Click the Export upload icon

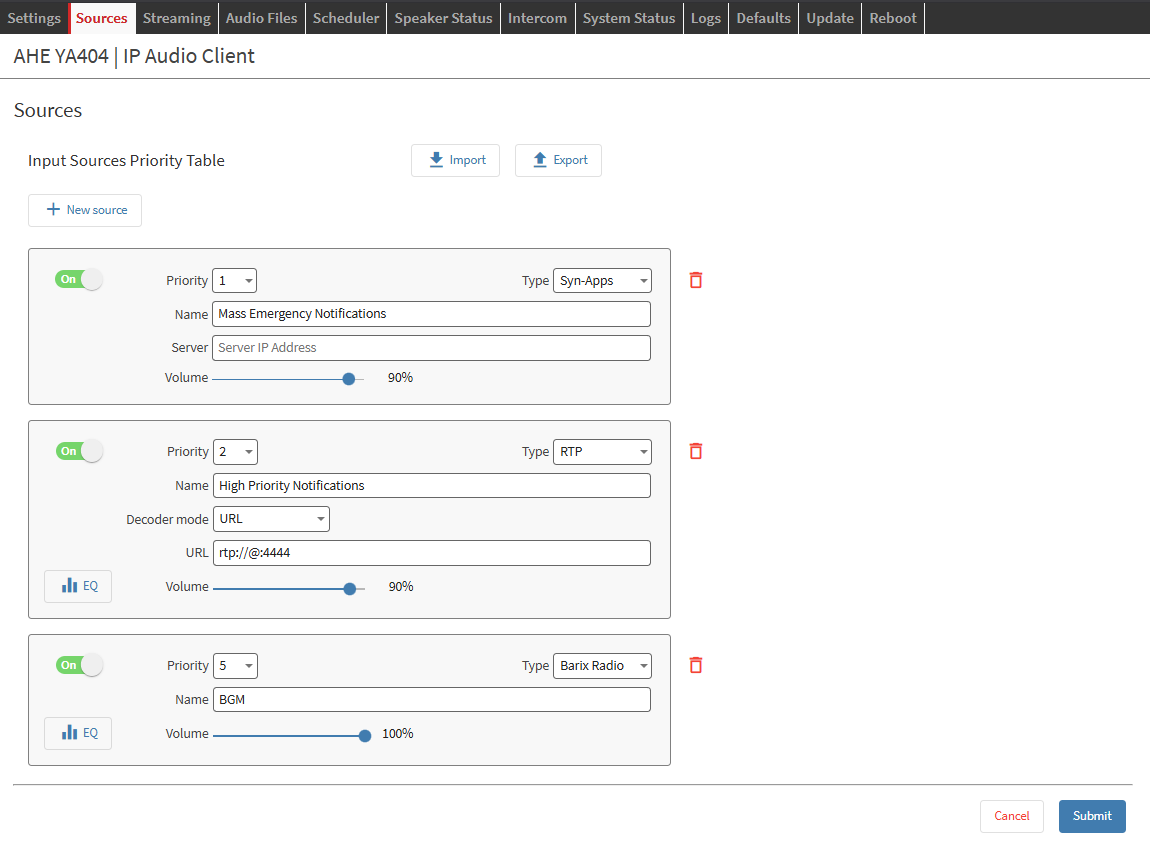(540, 160)
